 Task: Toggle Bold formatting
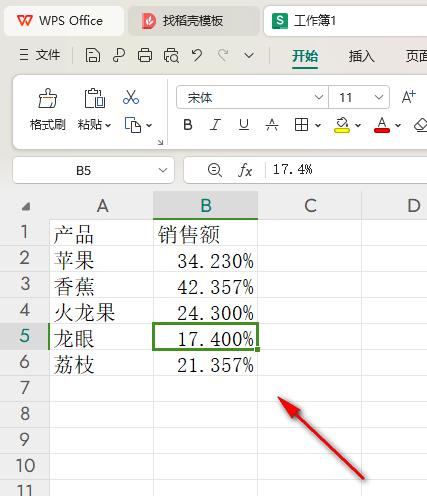pyautogui.click(x=188, y=125)
